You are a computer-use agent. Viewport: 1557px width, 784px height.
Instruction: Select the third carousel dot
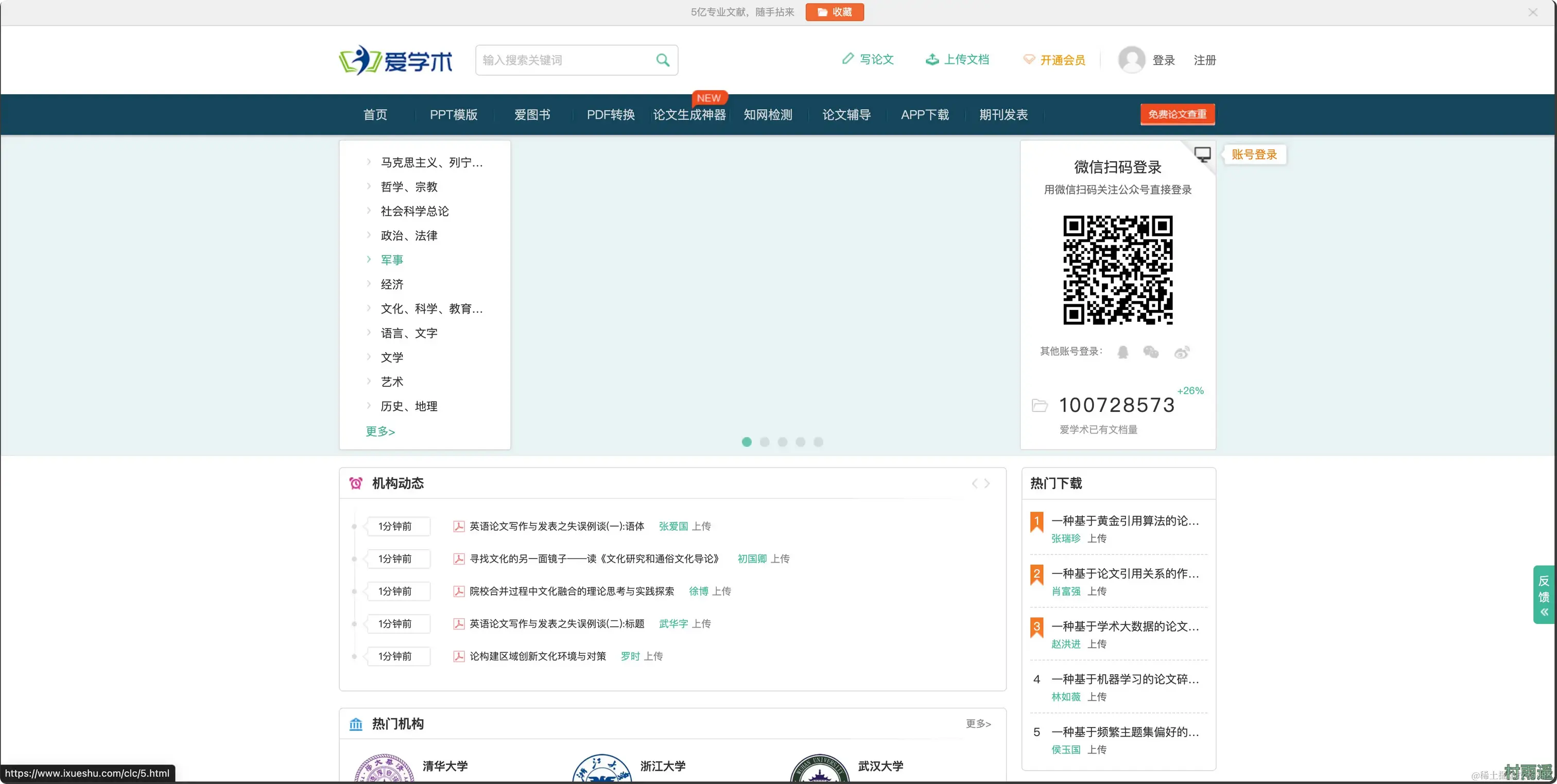(x=782, y=442)
